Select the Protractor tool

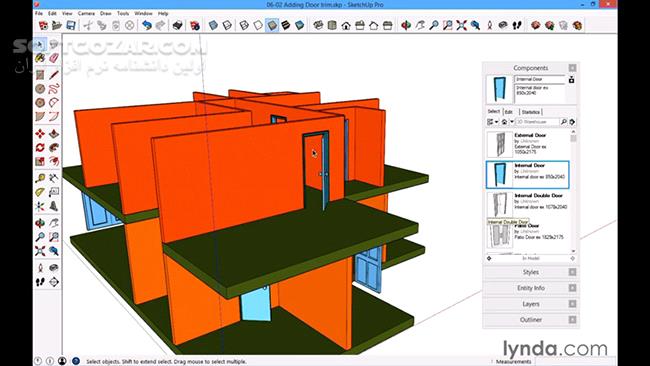(40, 192)
